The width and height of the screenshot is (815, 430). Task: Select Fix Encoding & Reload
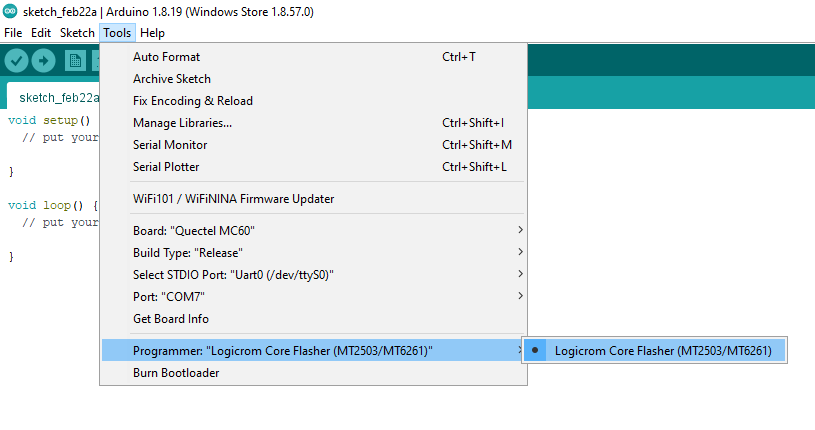tap(314, 100)
